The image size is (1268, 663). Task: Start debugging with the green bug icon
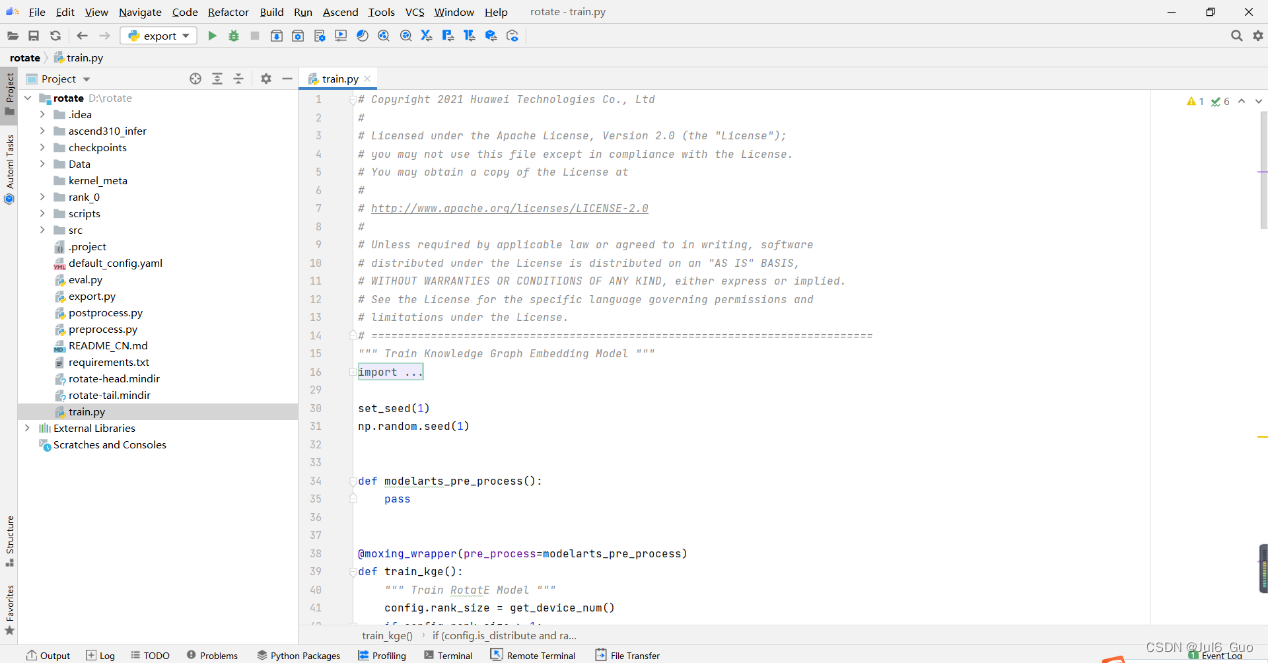[x=233, y=36]
